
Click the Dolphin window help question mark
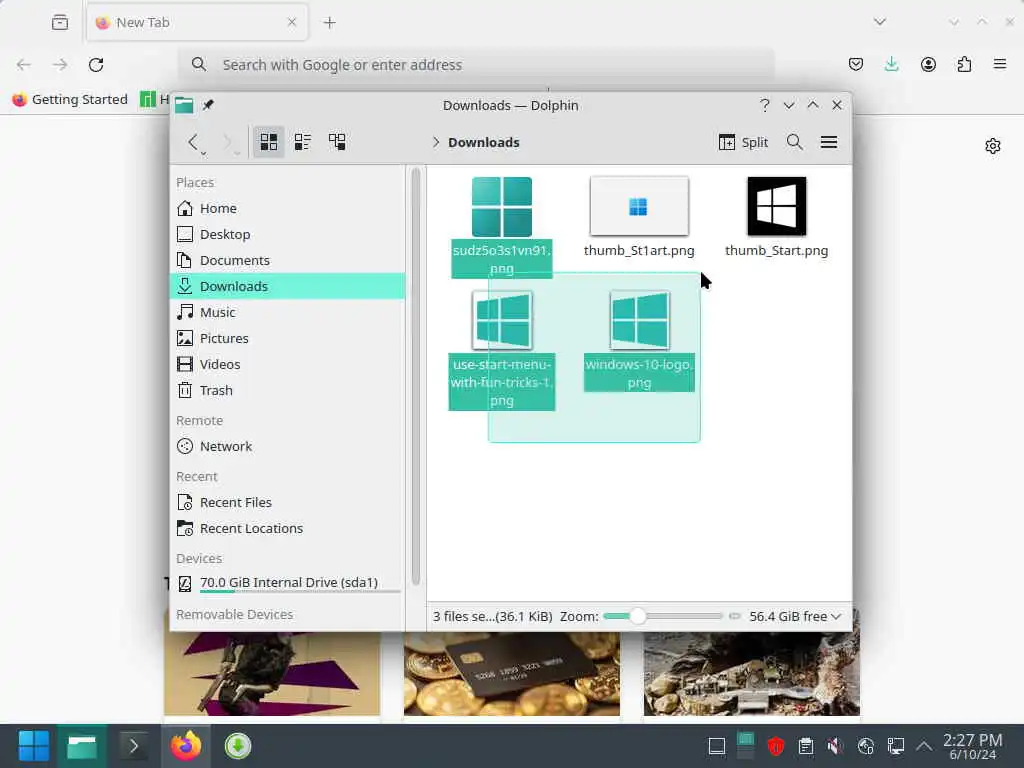pos(765,105)
